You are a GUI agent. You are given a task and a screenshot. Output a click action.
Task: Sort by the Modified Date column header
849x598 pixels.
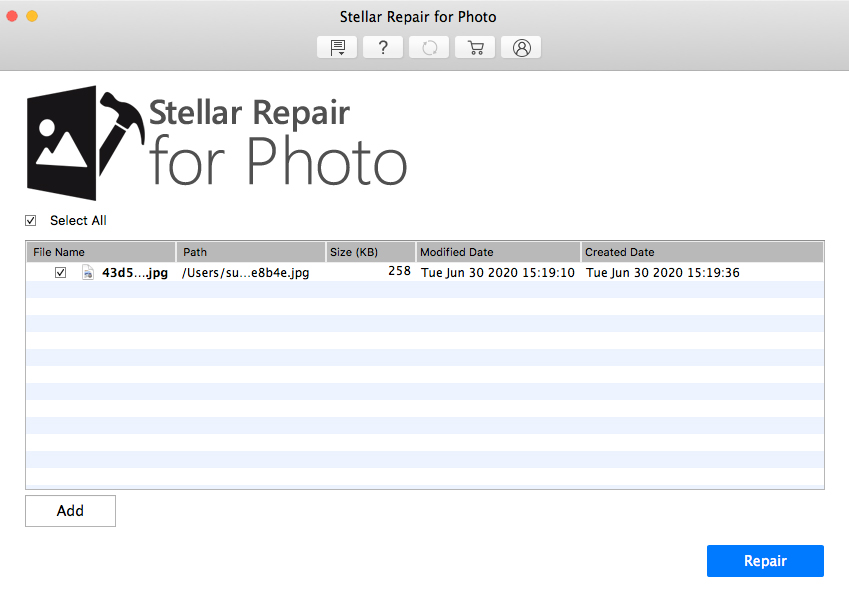(x=498, y=252)
